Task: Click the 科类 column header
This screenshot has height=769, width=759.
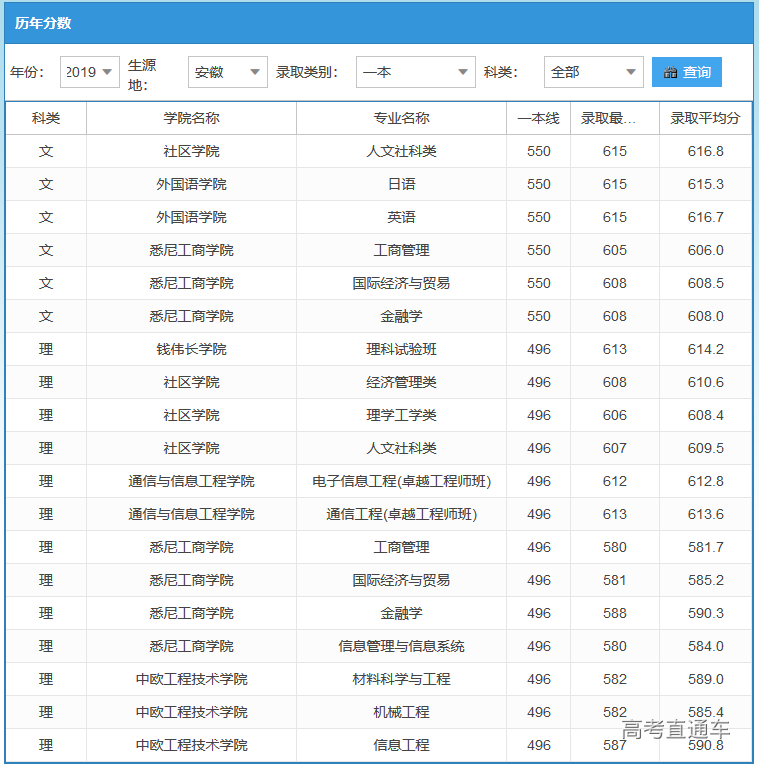Action: [x=46, y=118]
